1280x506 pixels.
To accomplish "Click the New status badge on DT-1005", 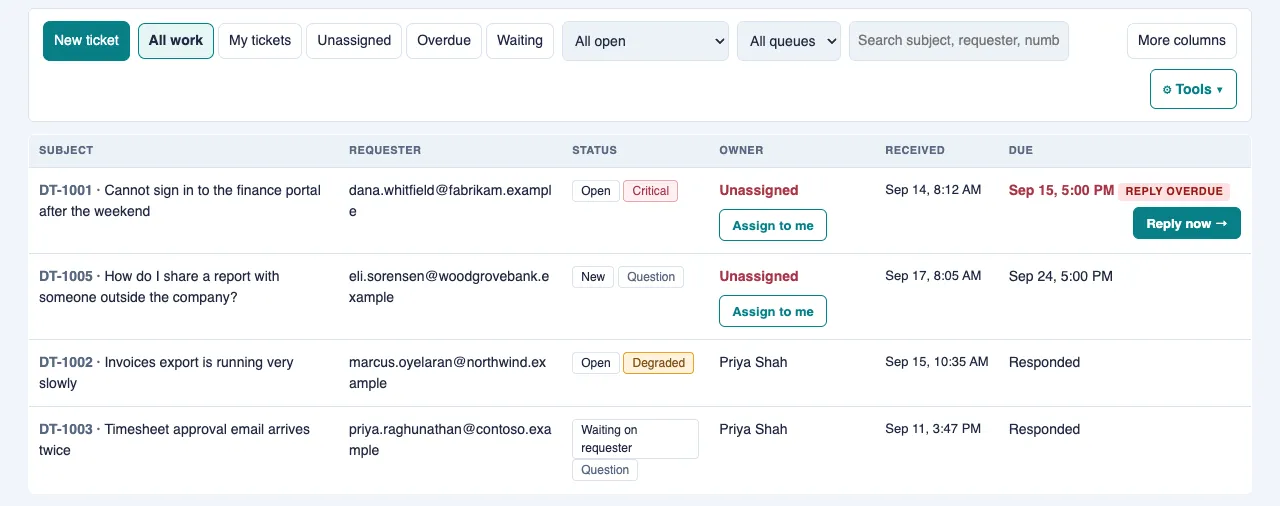I will pyautogui.click(x=593, y=277).
